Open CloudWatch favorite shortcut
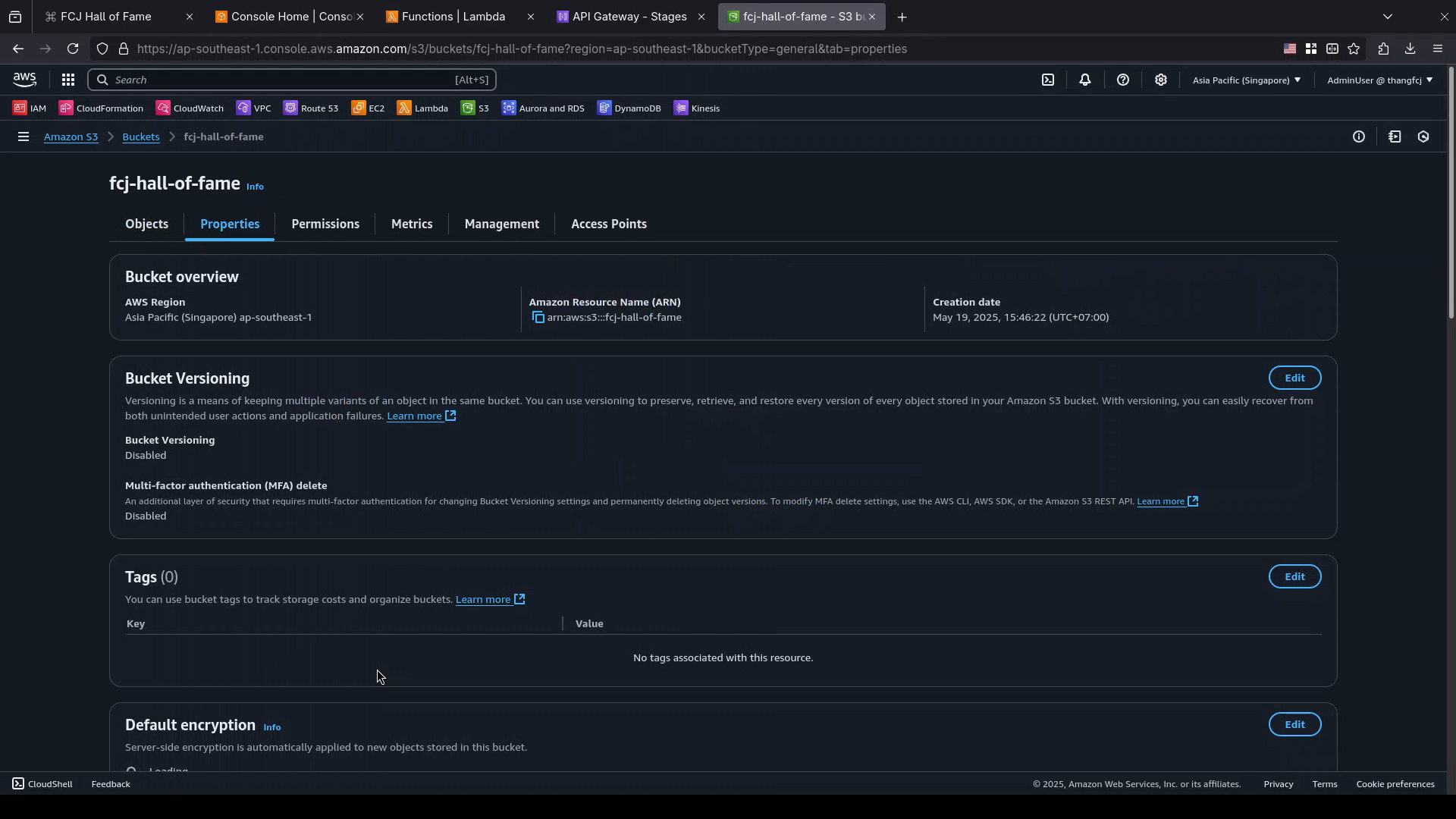The height and width of the screenshot is (819, 1456). click(x=190, y=108)
